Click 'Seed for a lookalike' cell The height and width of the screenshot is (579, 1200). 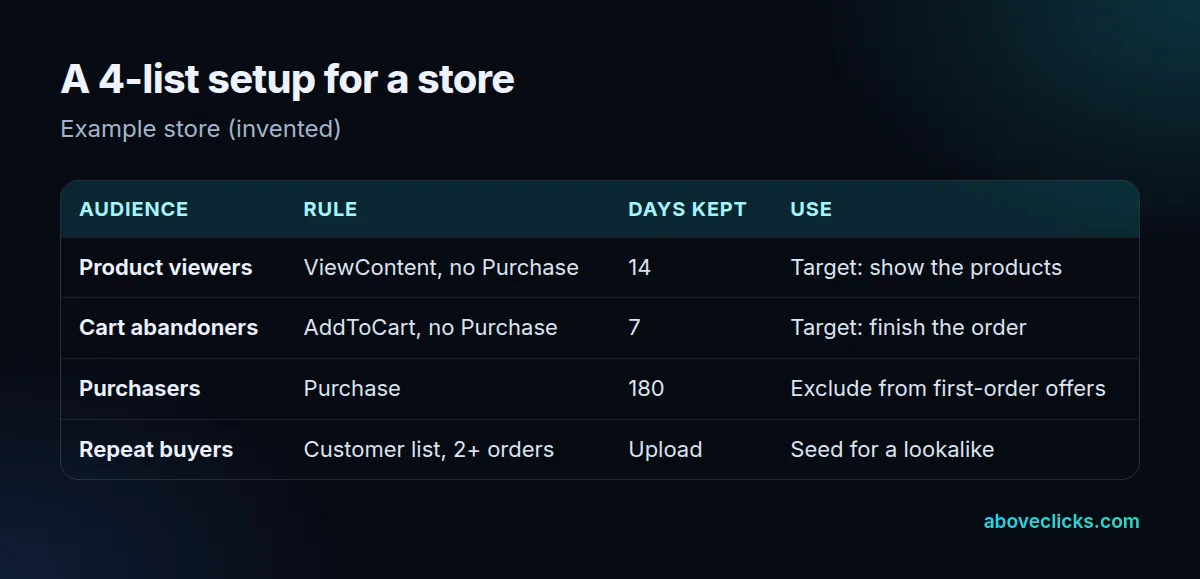tap(892, 450)
